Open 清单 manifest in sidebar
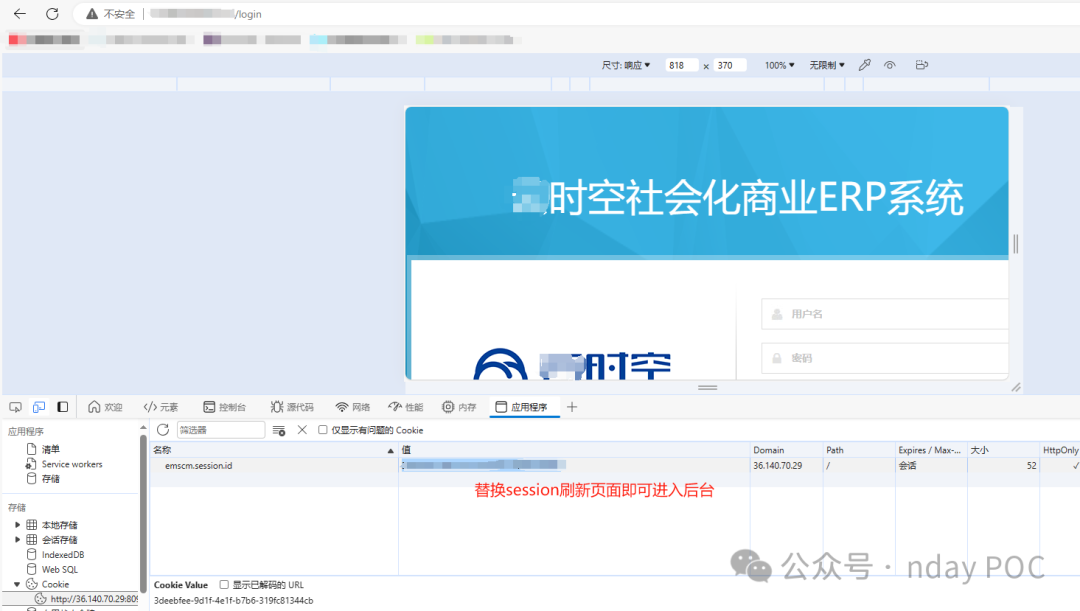 [x=50, y=449]
